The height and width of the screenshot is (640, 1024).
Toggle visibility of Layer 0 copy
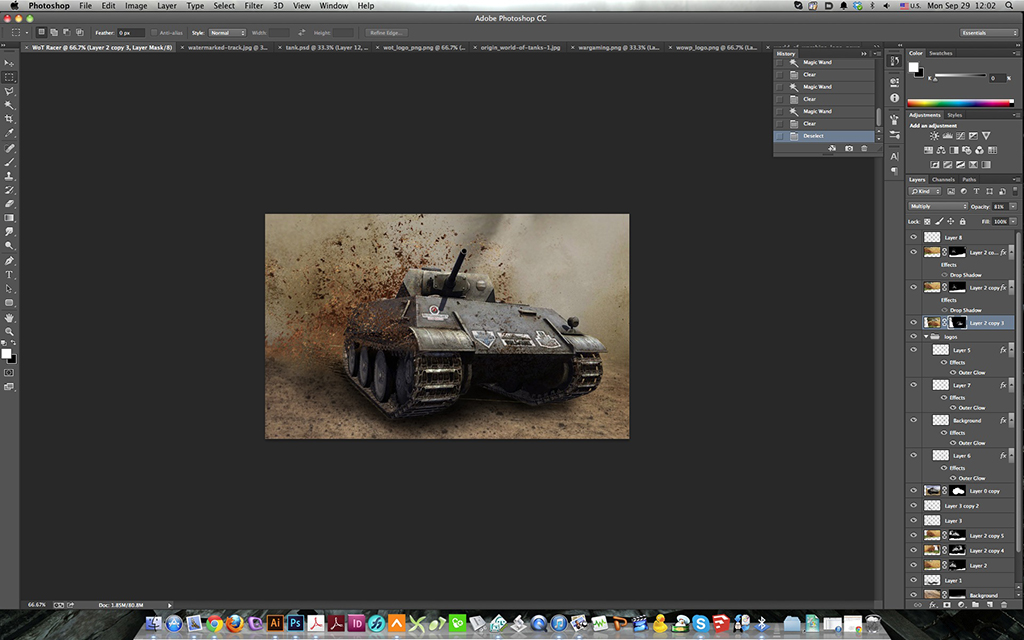click(914, 490)
